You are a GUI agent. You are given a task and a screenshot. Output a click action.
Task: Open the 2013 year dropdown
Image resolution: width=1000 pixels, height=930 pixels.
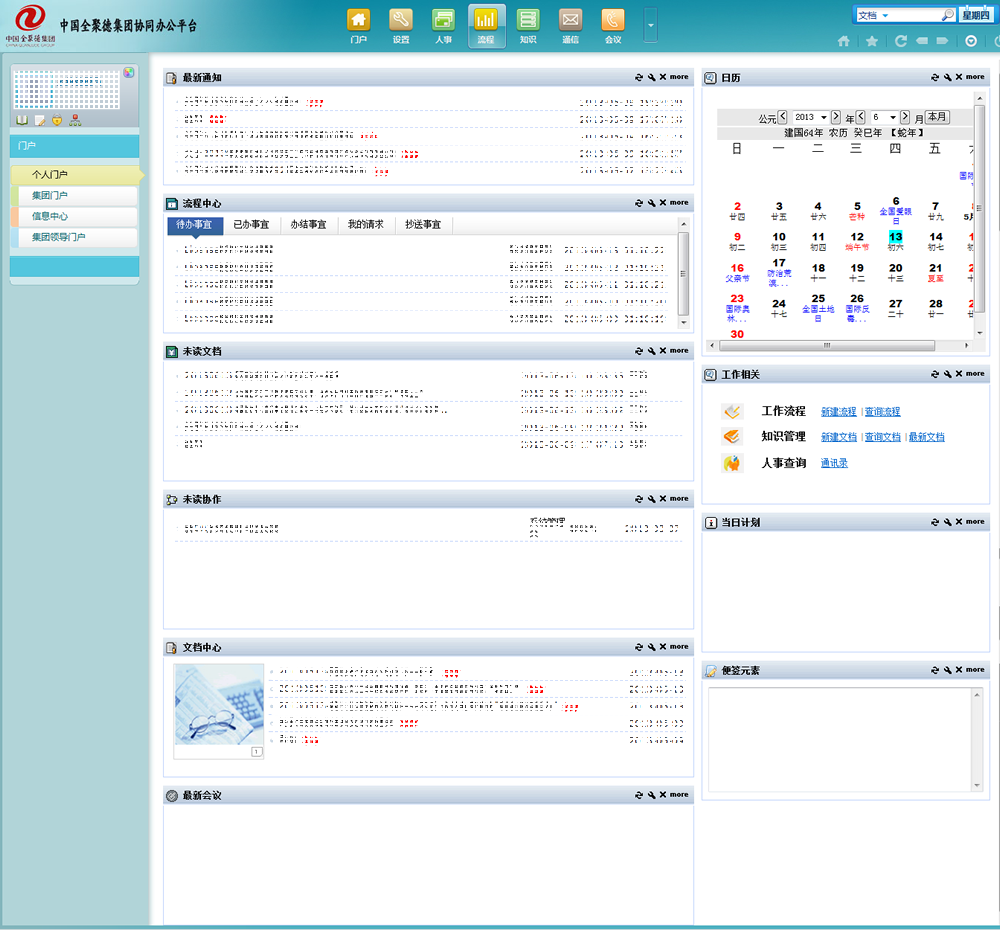pos(810,117)
